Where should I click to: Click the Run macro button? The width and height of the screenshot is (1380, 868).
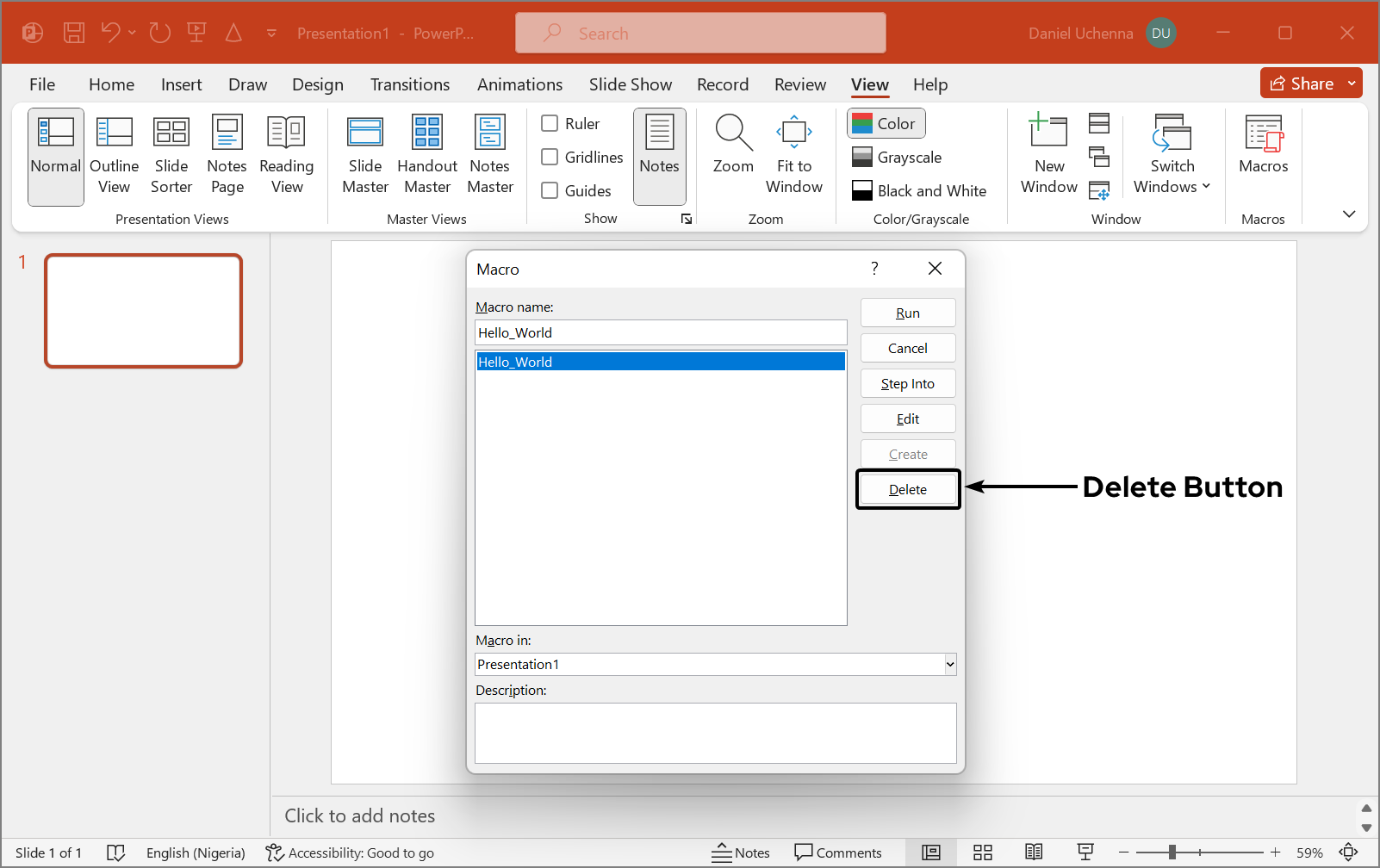point(907,313)
